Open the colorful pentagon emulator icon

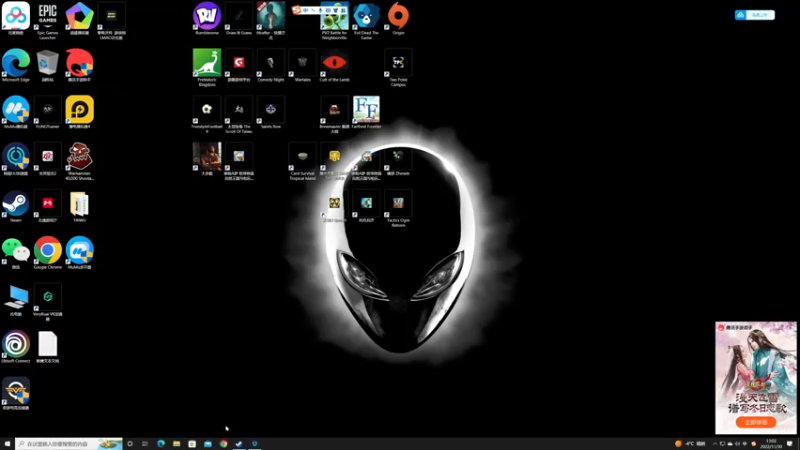point(80,19)
